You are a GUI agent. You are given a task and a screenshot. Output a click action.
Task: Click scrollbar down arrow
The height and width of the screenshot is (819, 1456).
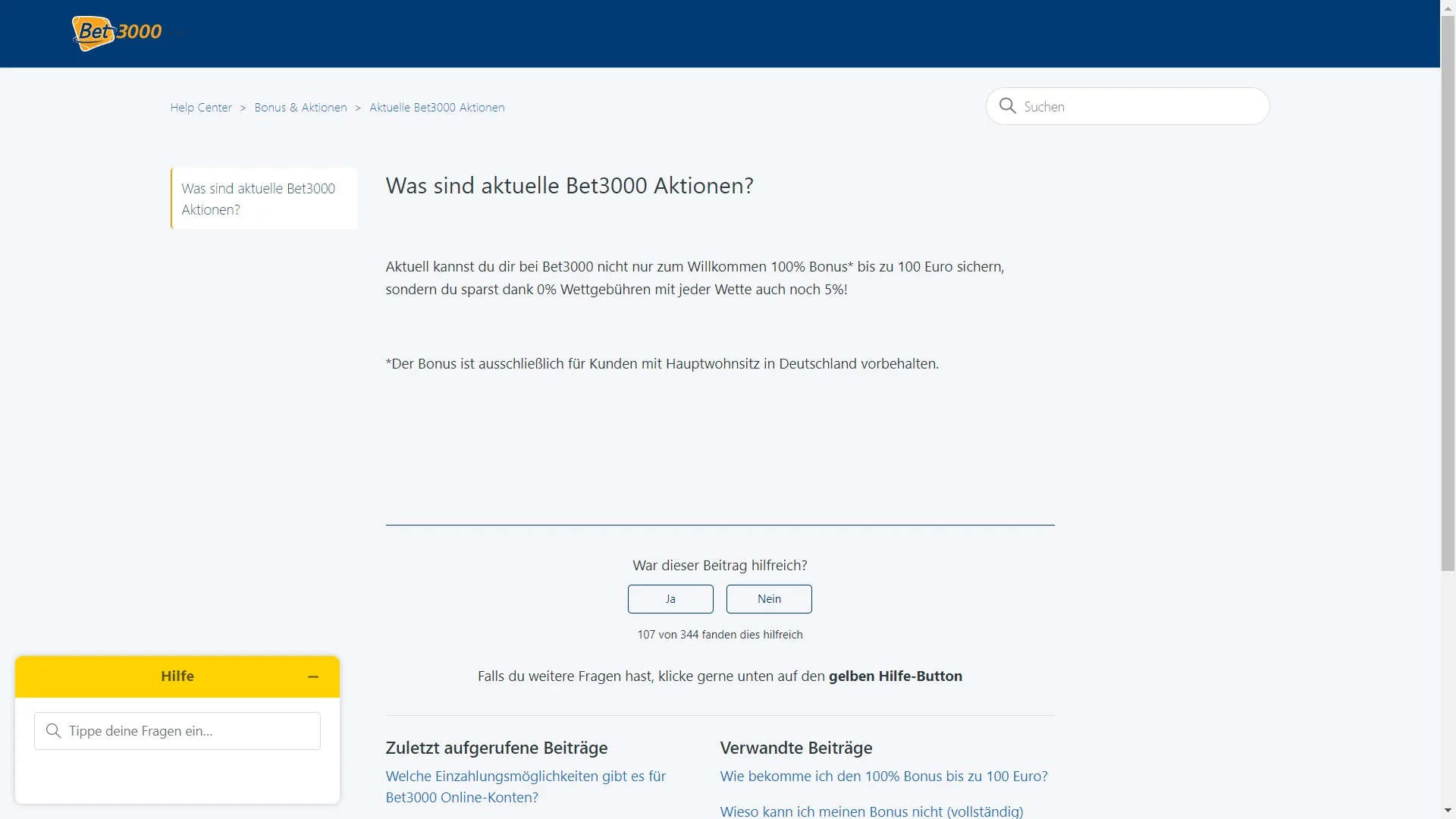1448,811
